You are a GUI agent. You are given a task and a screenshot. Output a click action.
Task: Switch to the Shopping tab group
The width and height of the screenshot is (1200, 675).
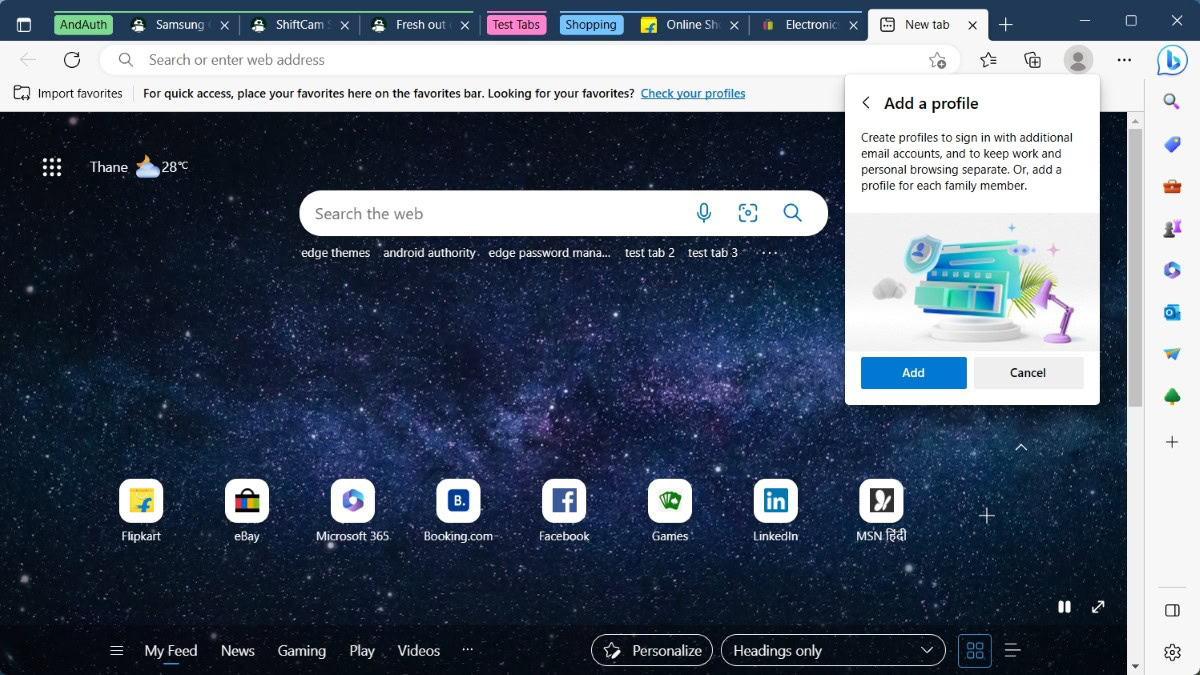591,25
